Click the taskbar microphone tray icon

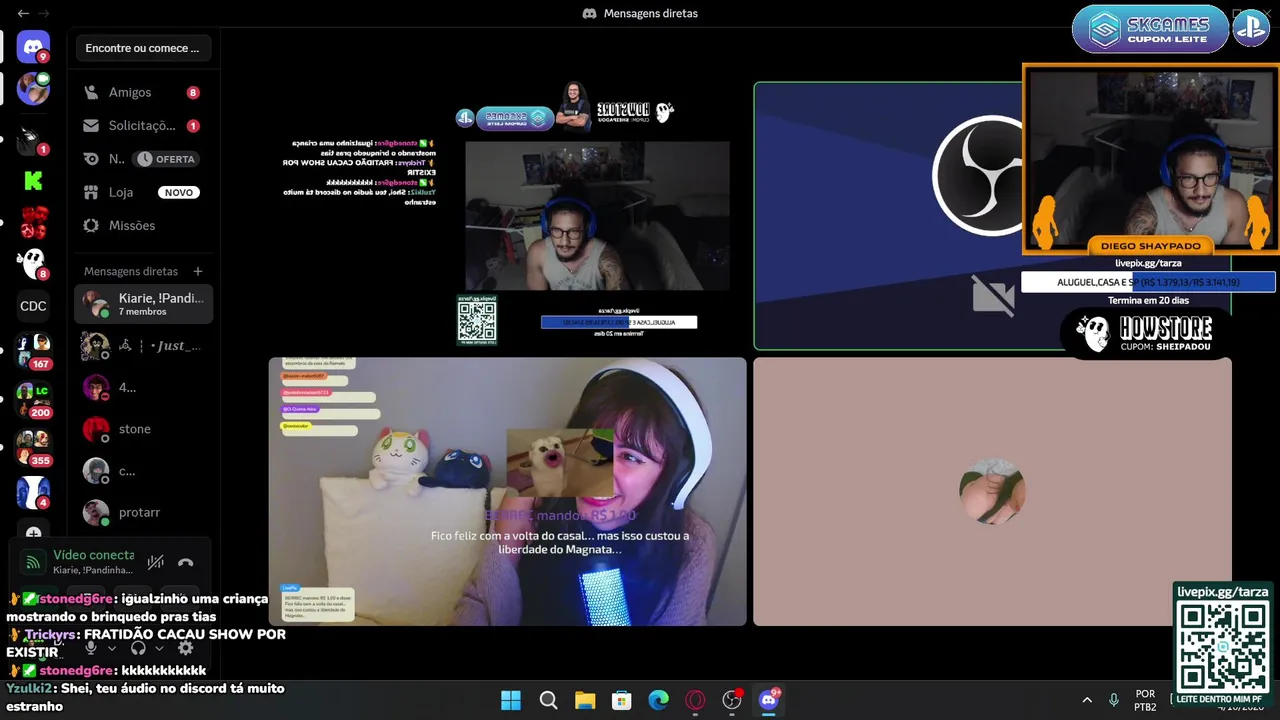1114,700
